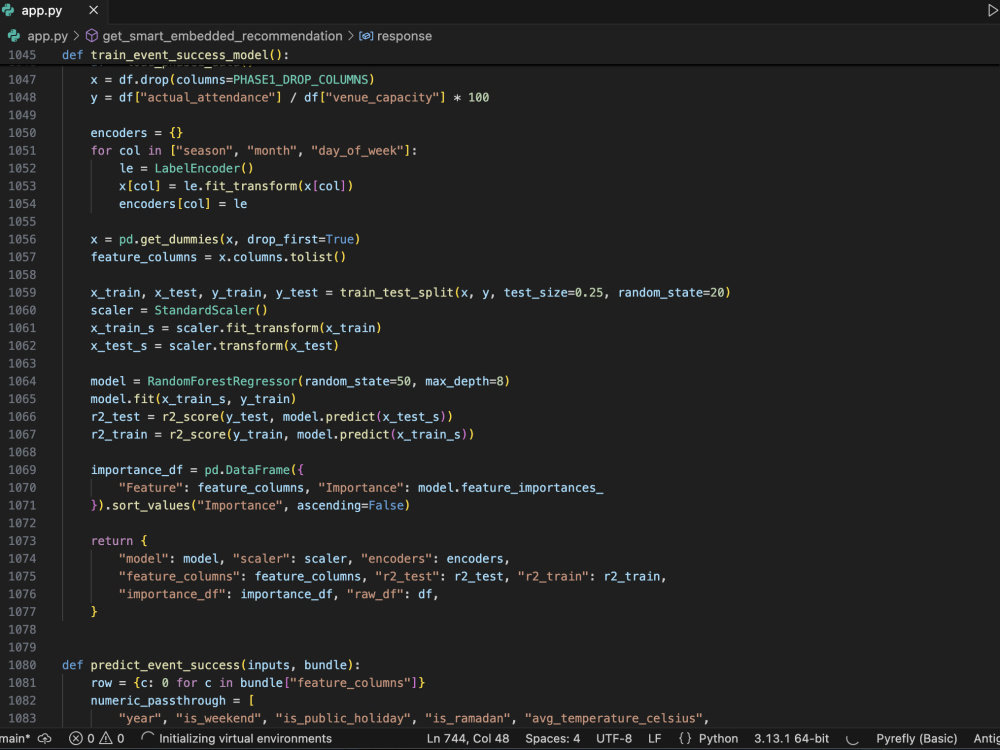Viewport: 1000px width, 750px height.
Task: Click numeric_passthrough on line 1082
Action: pyautogui.click(x=158, y=701)
